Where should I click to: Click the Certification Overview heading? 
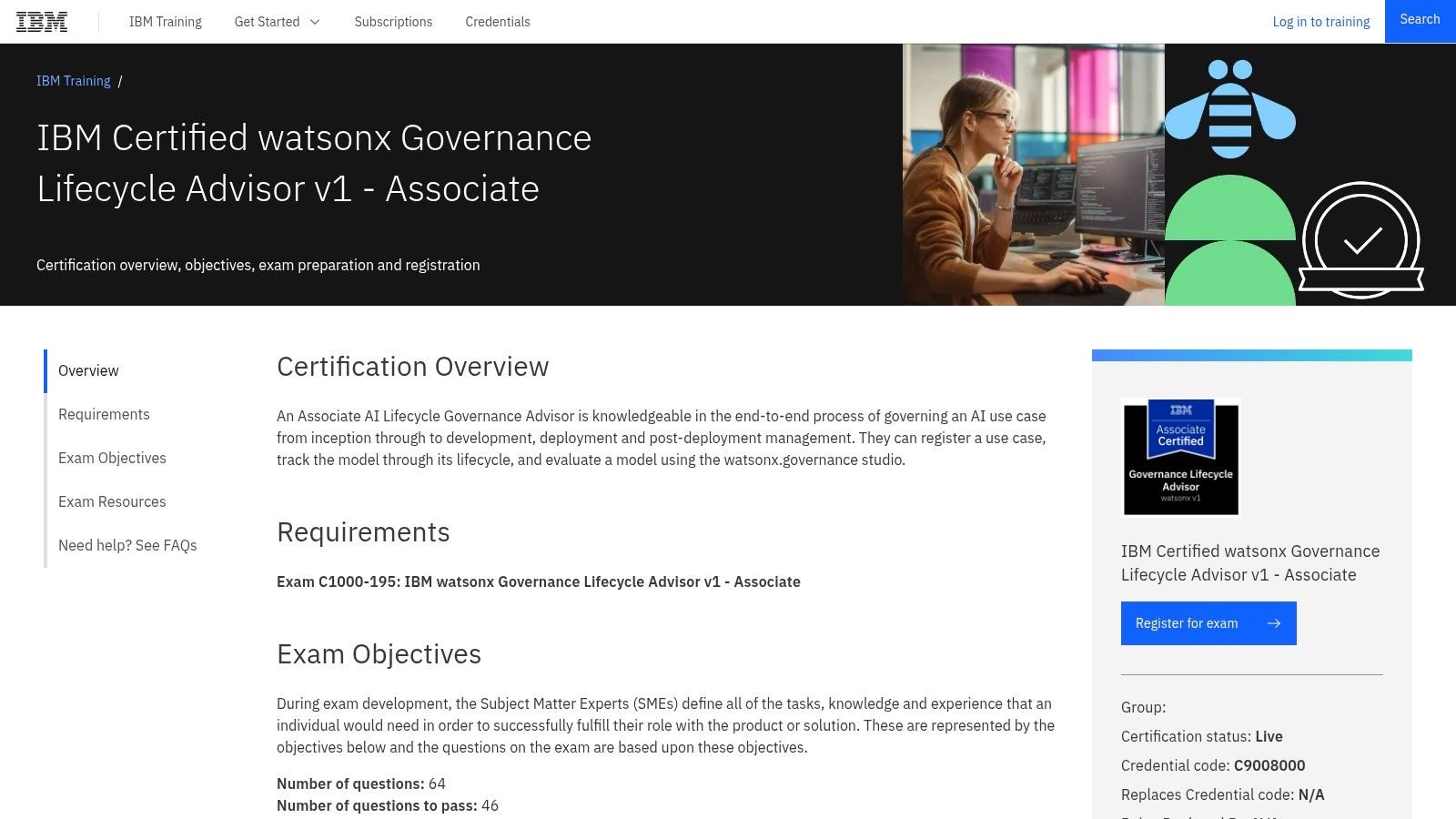pos(413,367)
